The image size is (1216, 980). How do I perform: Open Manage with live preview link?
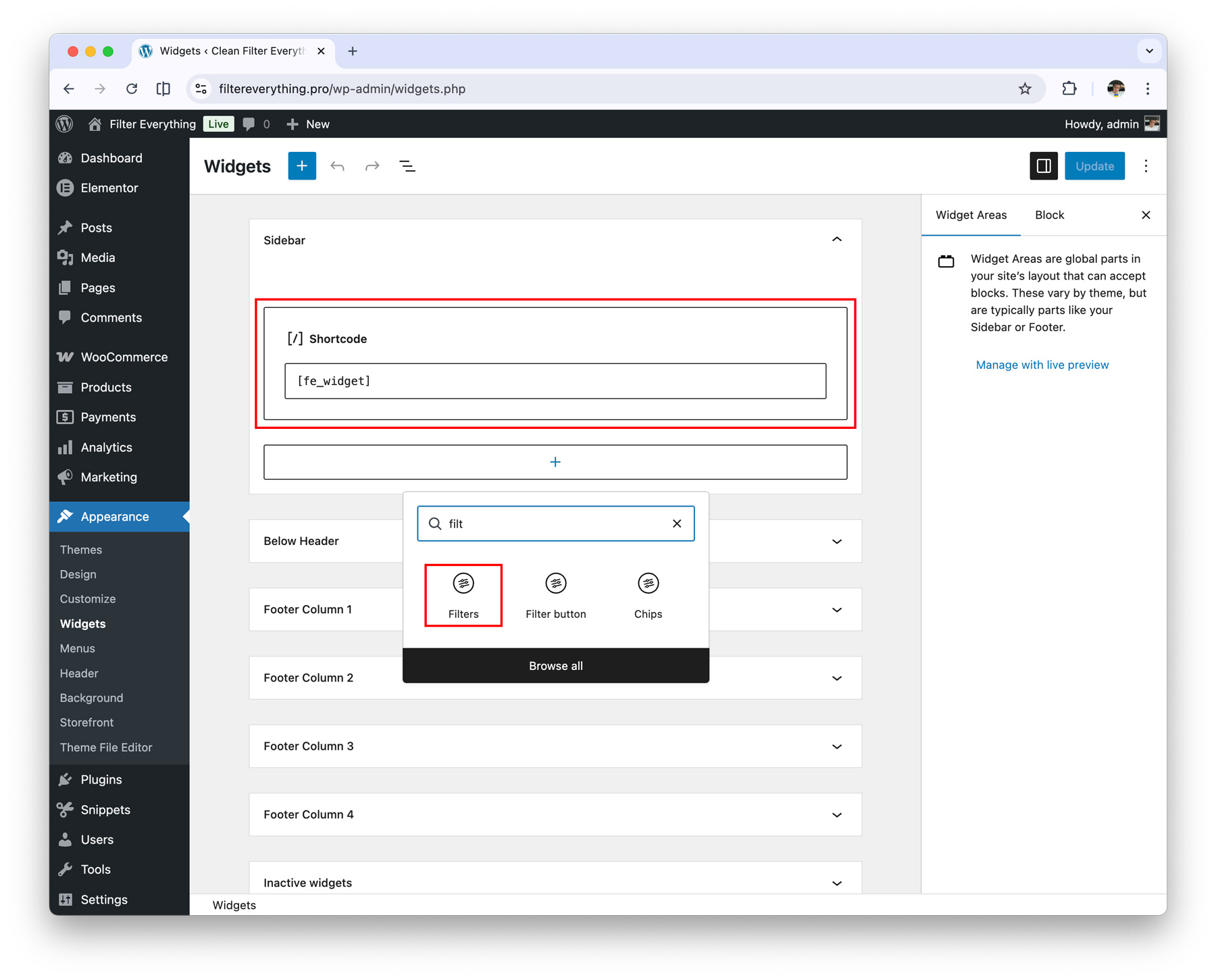[x=1042, y=365]
